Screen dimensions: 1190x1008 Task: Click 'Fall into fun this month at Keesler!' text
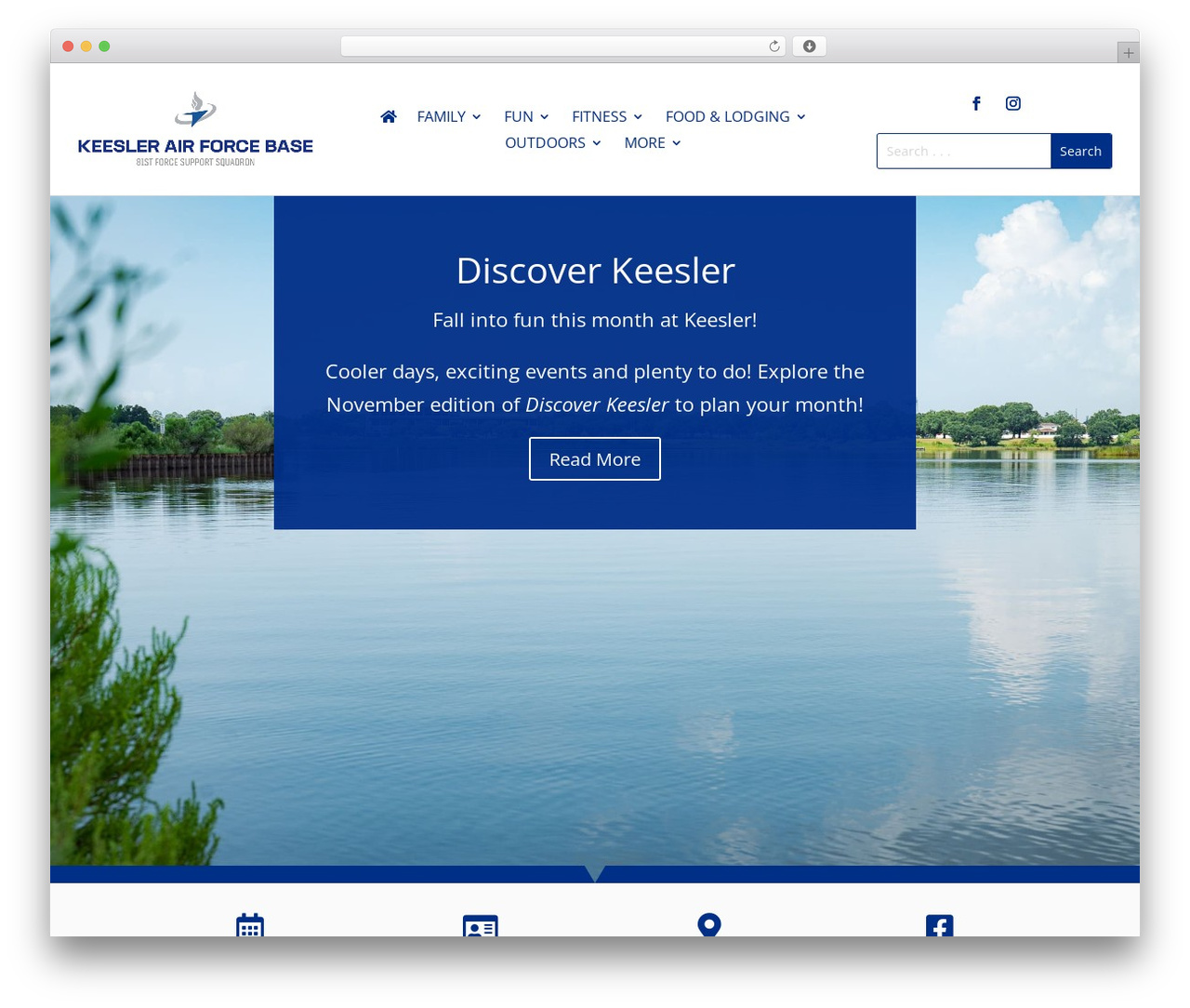(x=595, y=320)
